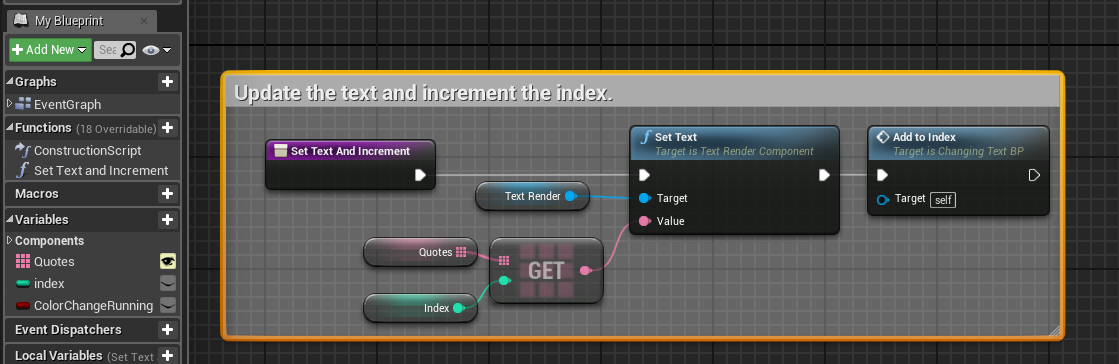Select the Quotes variable
The height and width of the screenshot is (364, 1119).
54,262
